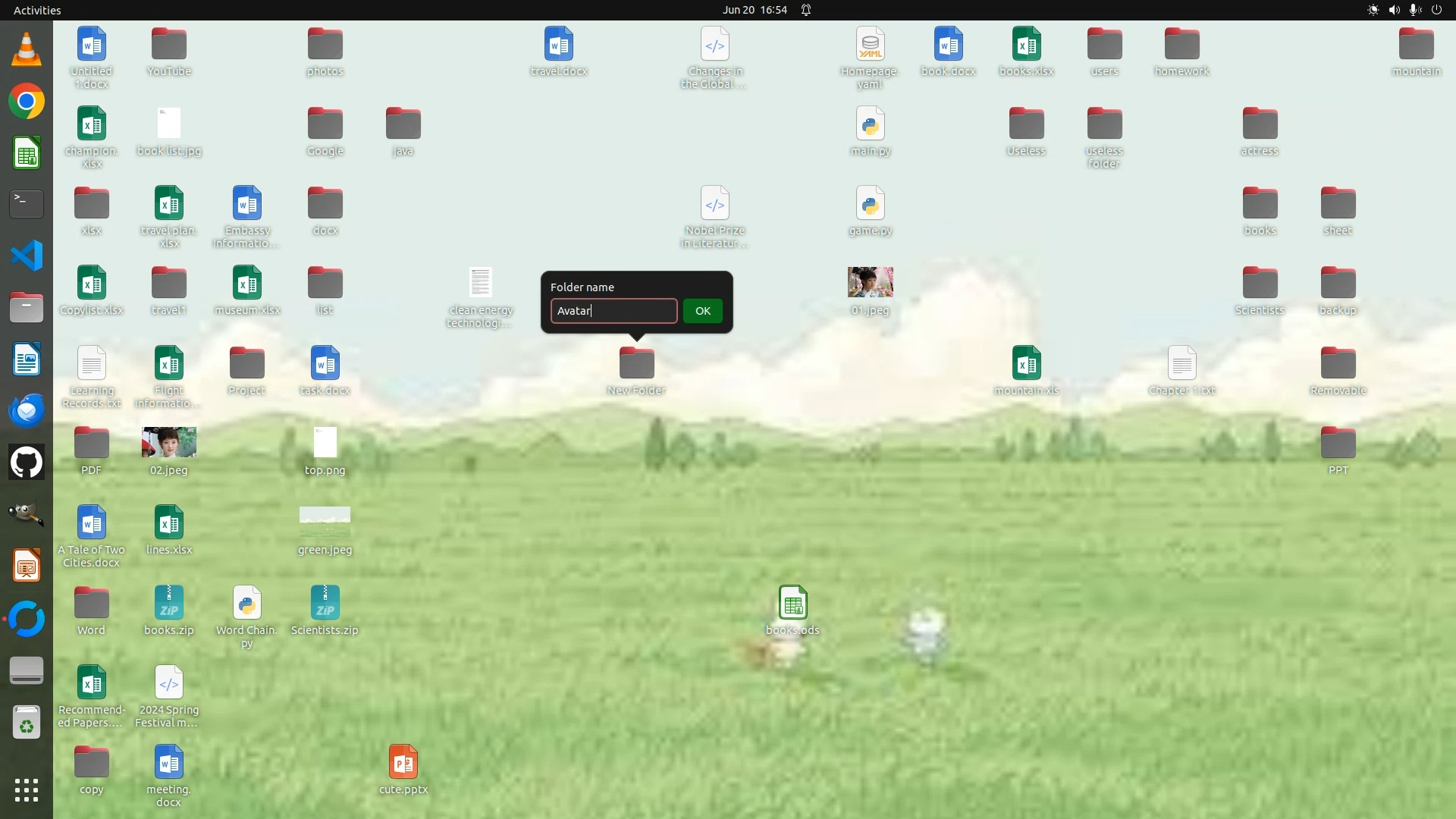Launch GIMP from the dock
This screenshot has height=819, width=1456.
pyautogui.click(x=27, y=513)
